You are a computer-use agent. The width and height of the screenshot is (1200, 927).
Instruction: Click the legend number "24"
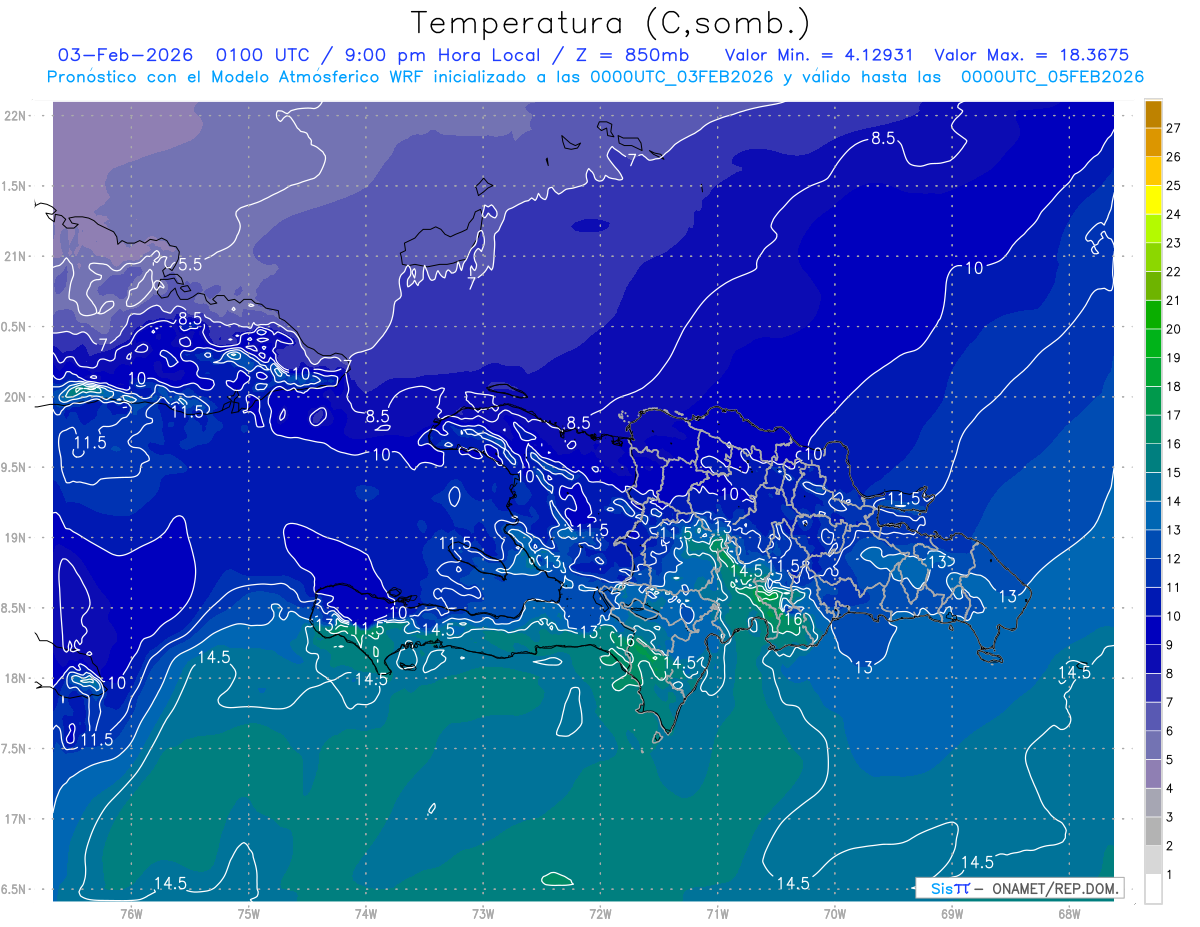tap(1174, 214)
